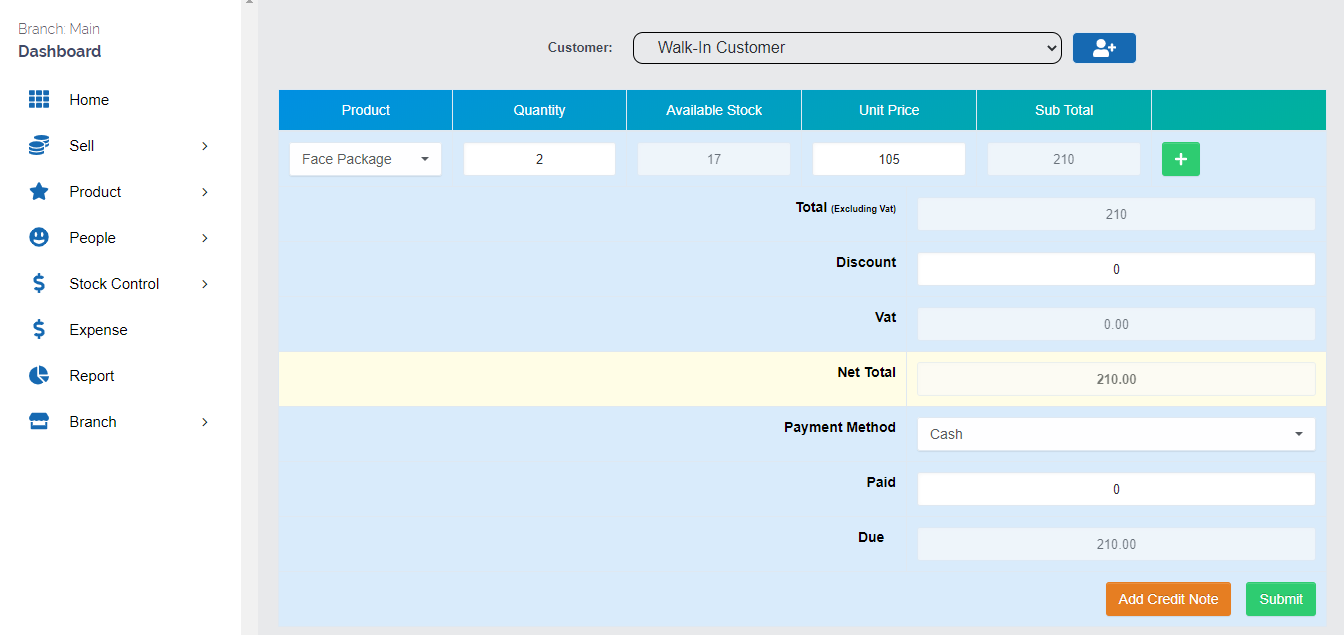1344x635 pixels.
Task: Click the Branch wallet icon
Action: click(x=38, y=421)
